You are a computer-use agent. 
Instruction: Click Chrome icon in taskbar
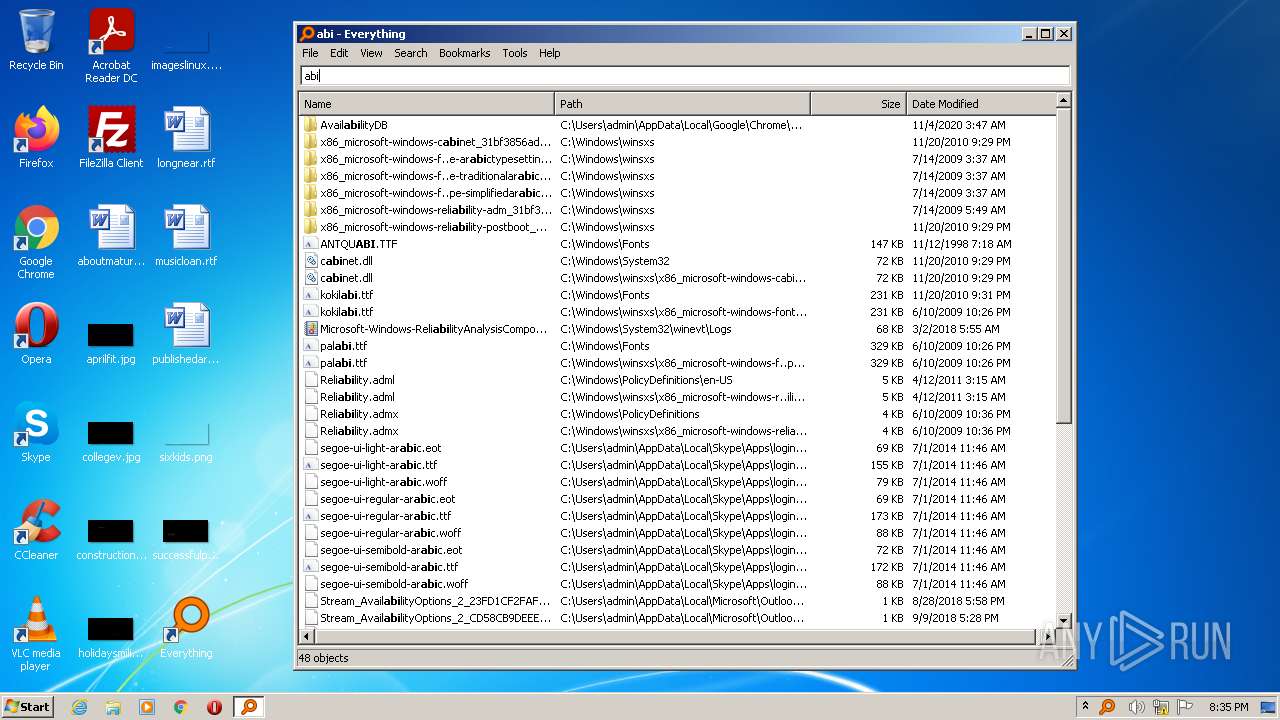click(x=181, y=707)
